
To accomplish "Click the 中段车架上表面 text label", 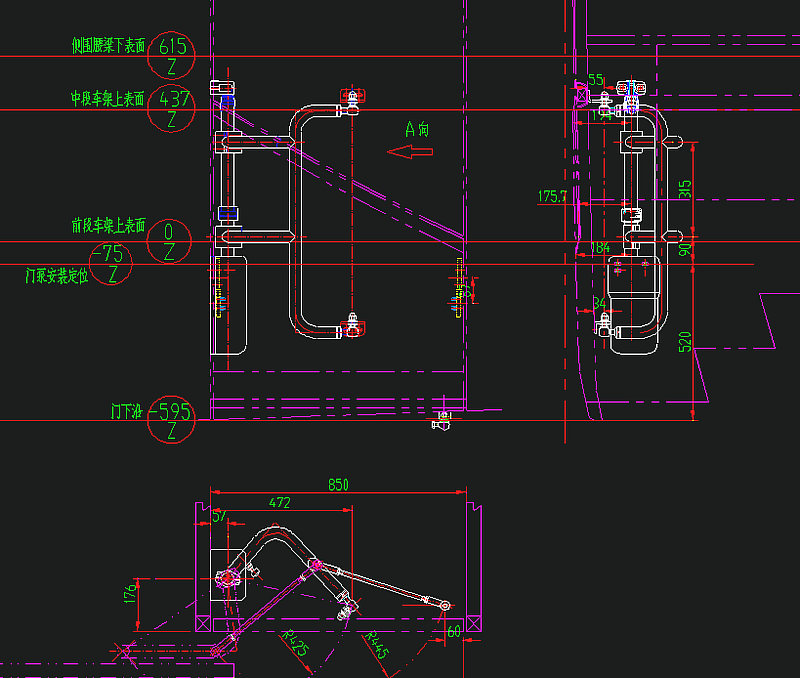I will pos(108,98).
